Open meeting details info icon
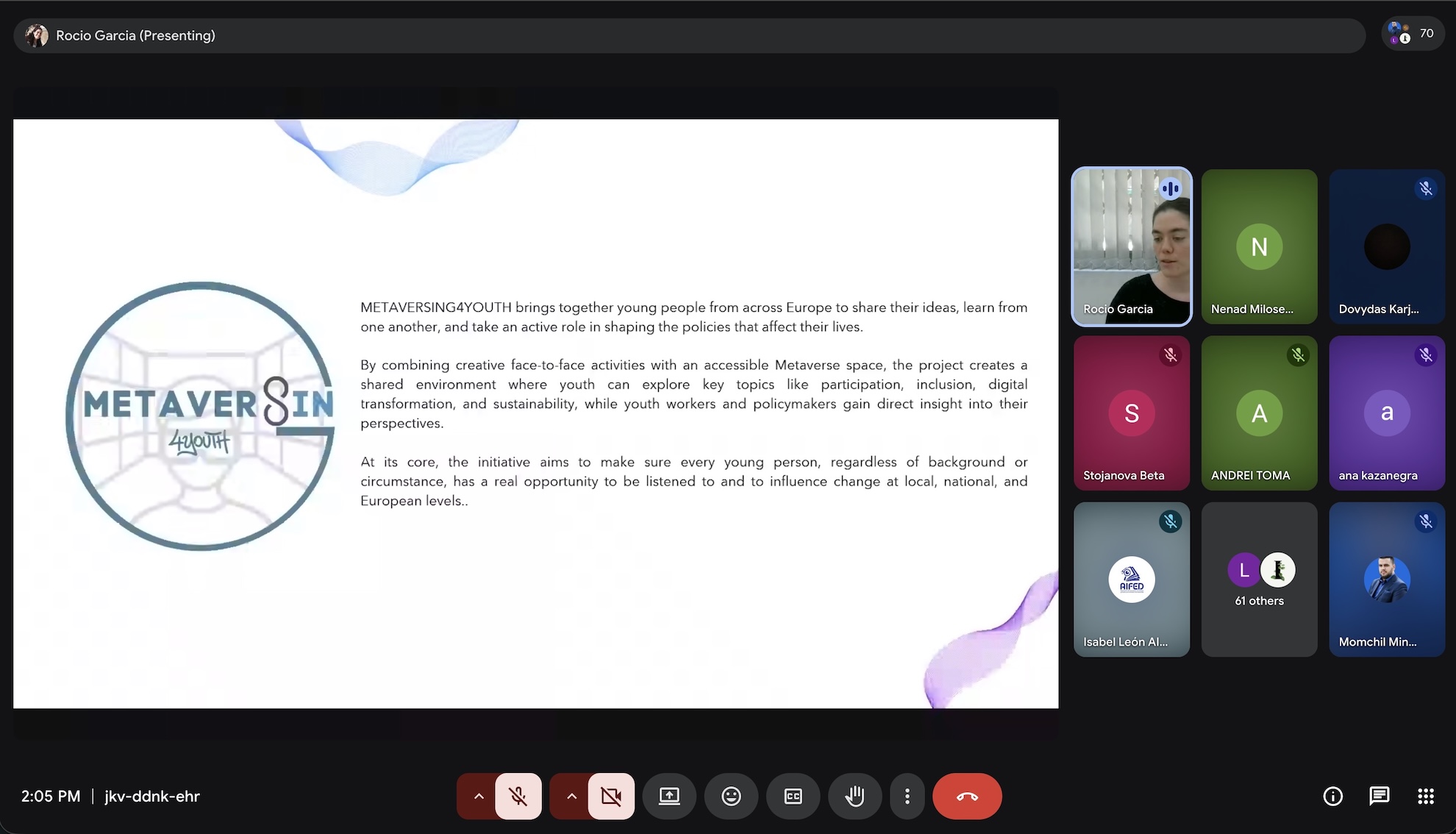1456x834 pixels. tap(1332, 796)
